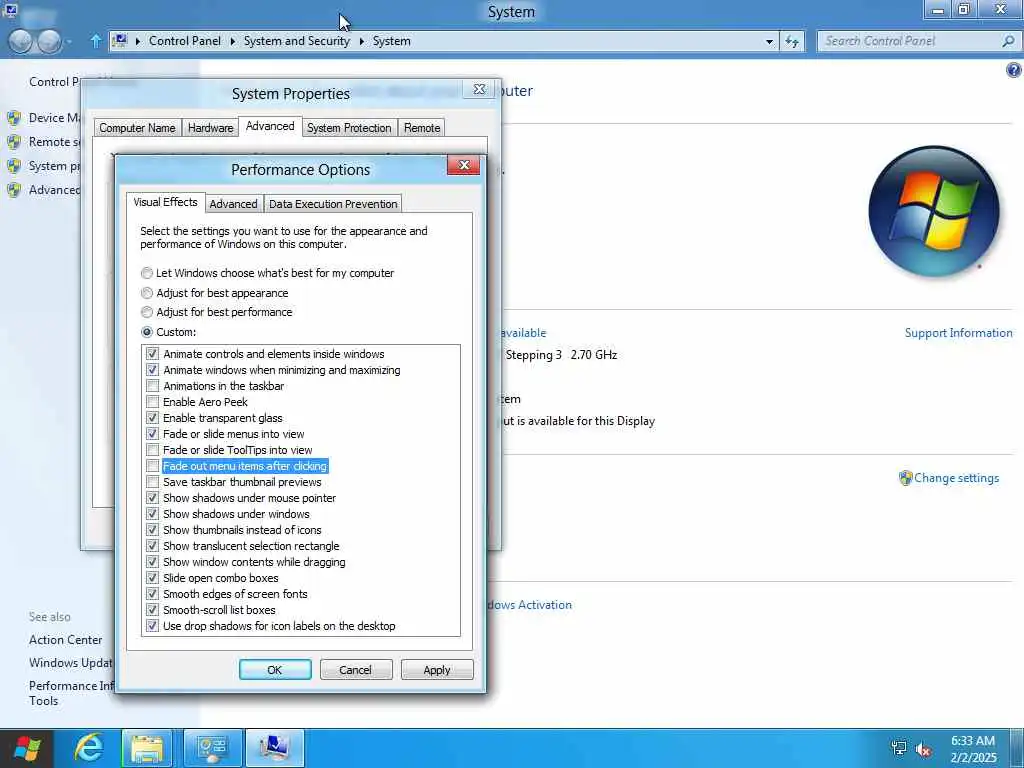Viewport: 1024px width, 768px height.
Task: Click Apply in Performance Options
Action: 437,670
